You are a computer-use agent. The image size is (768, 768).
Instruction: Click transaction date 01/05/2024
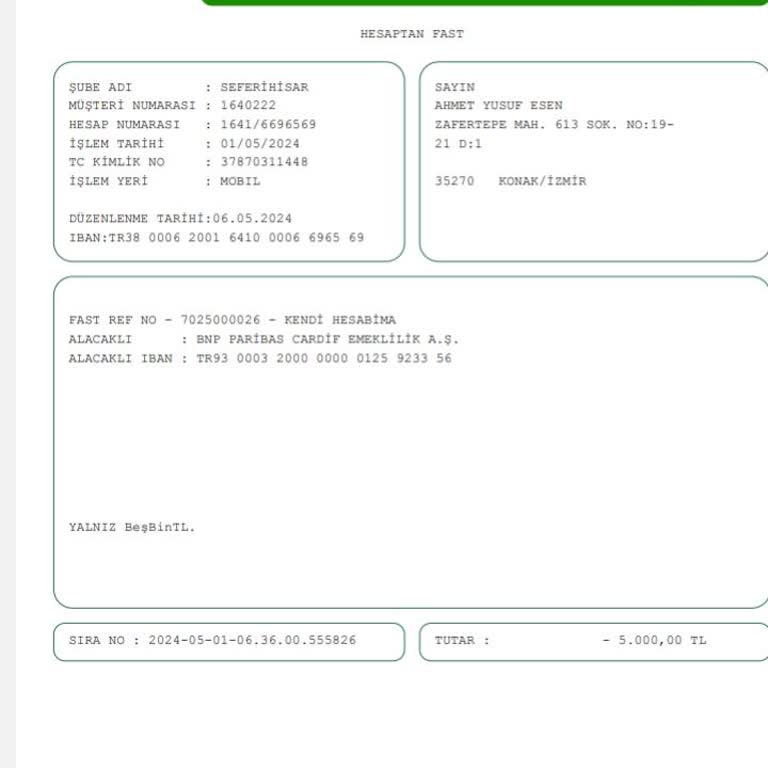click(260, 144)
